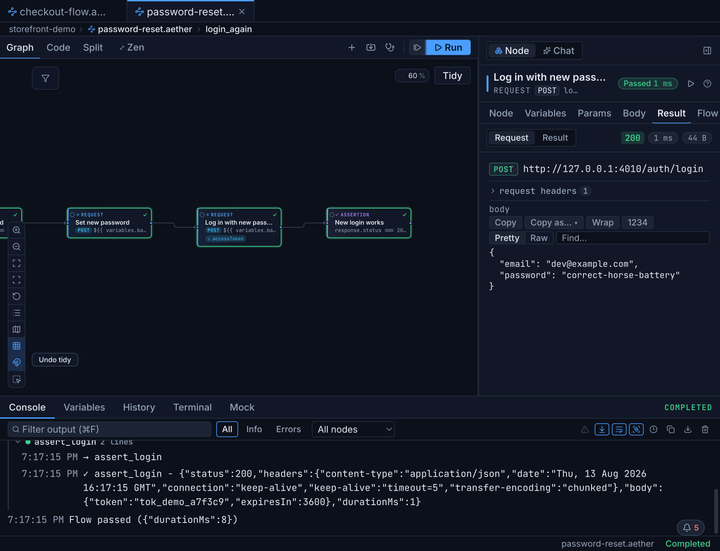Click the Tidy button

[452, 76]
